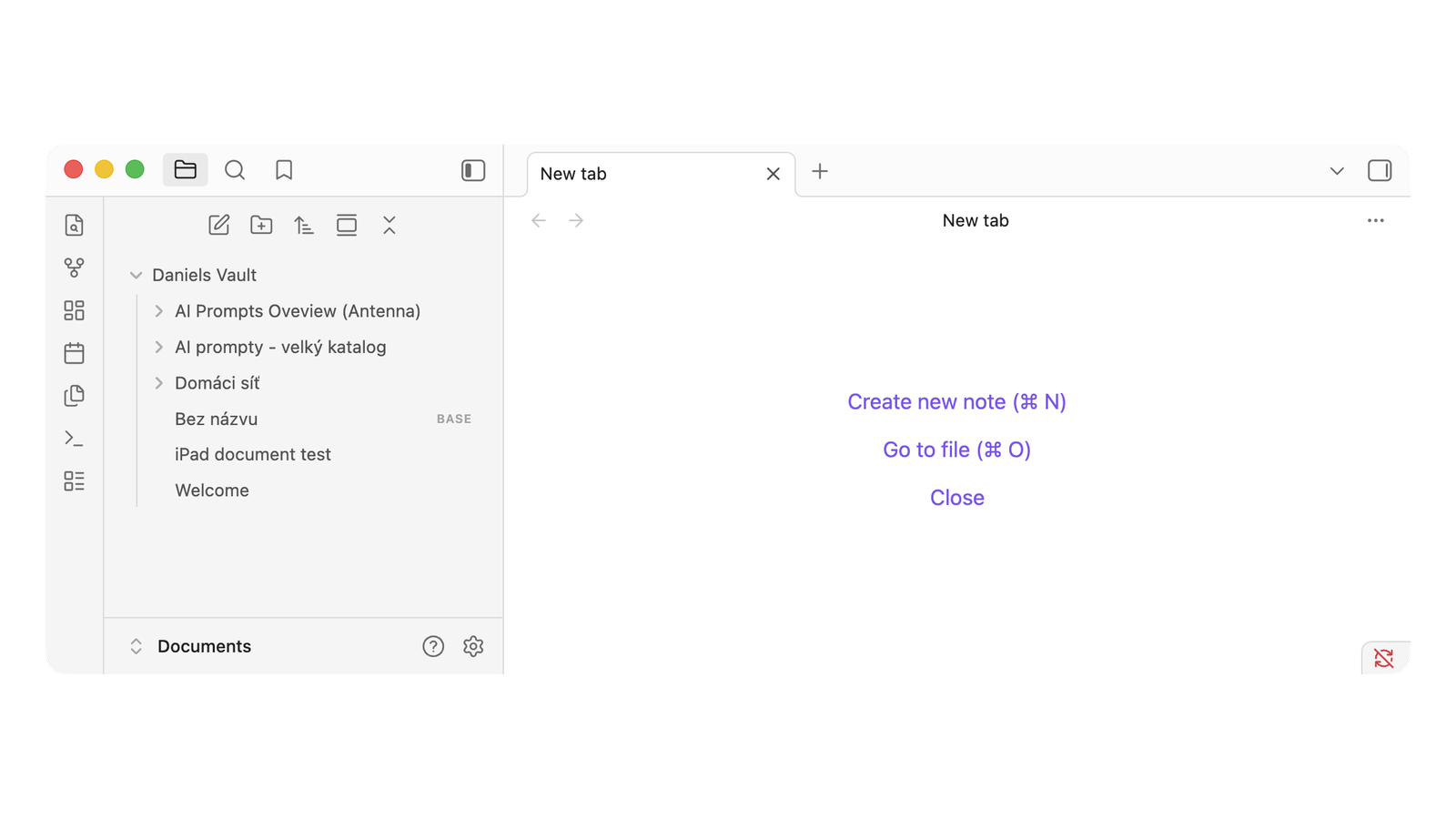Expand the AI prompty - velký katalog folder
This screenshot has width=1456, height=819.
(x=158, y=347)
